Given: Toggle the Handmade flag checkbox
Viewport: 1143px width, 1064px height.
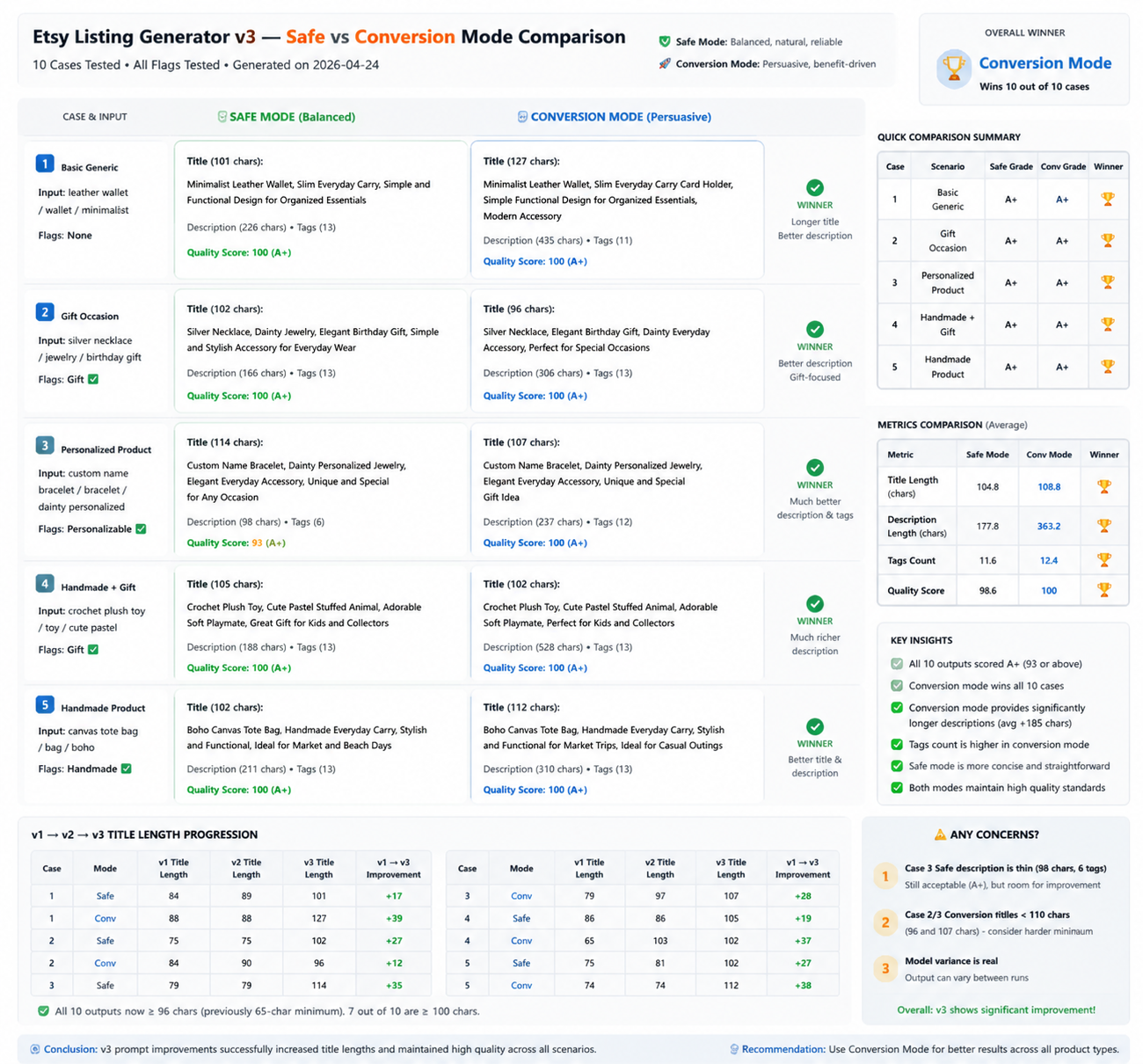Looking at the screenshot, I should (x=126, y=769).
